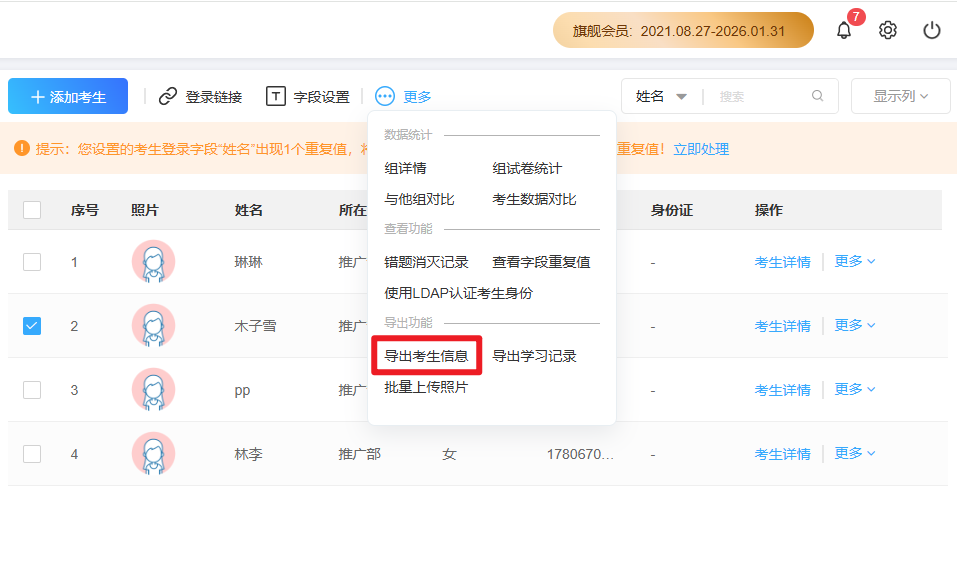Click the power logout icon

click(x=931, y=30)
